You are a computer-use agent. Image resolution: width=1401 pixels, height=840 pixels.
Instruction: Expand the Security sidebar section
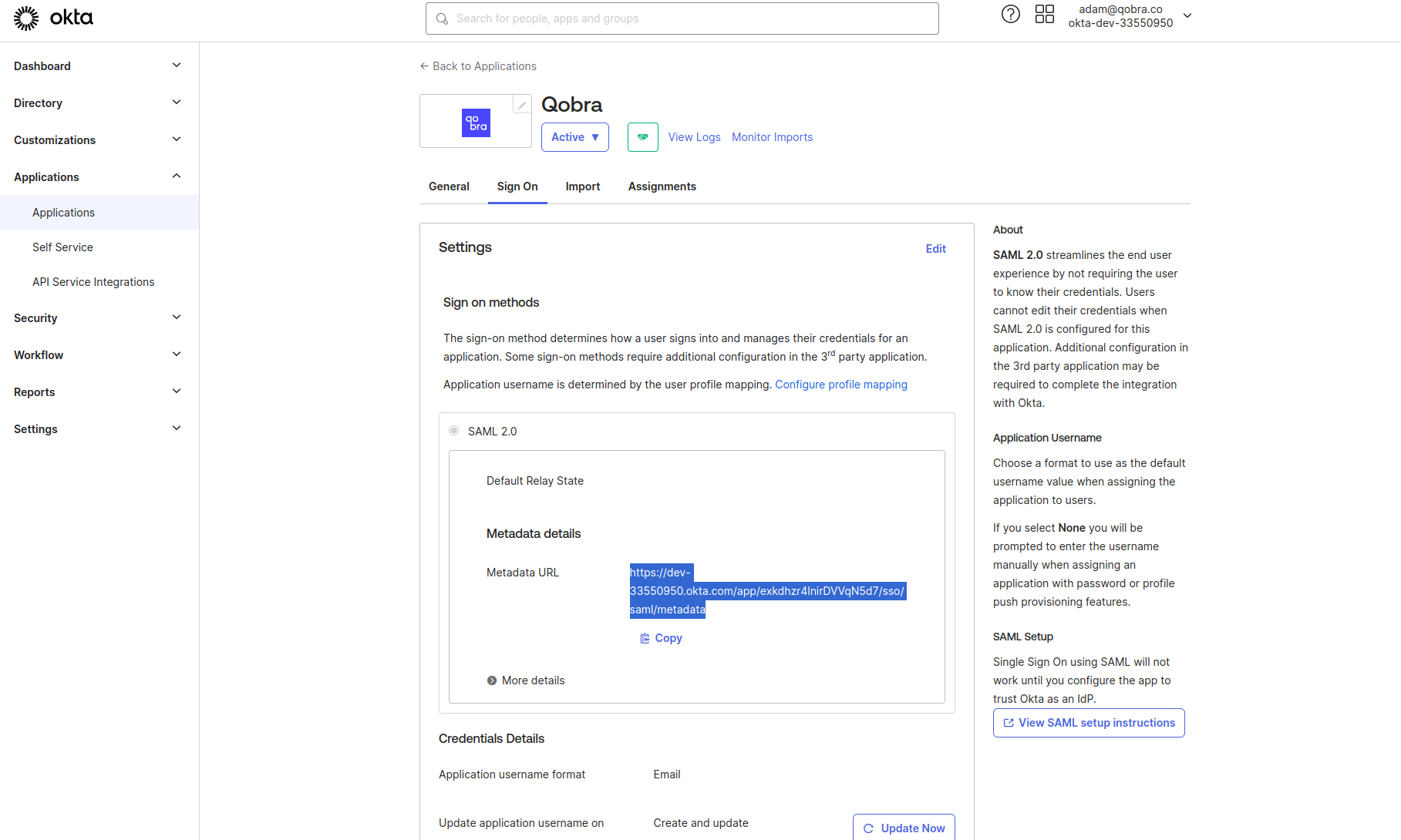click(x=99, y=318)
